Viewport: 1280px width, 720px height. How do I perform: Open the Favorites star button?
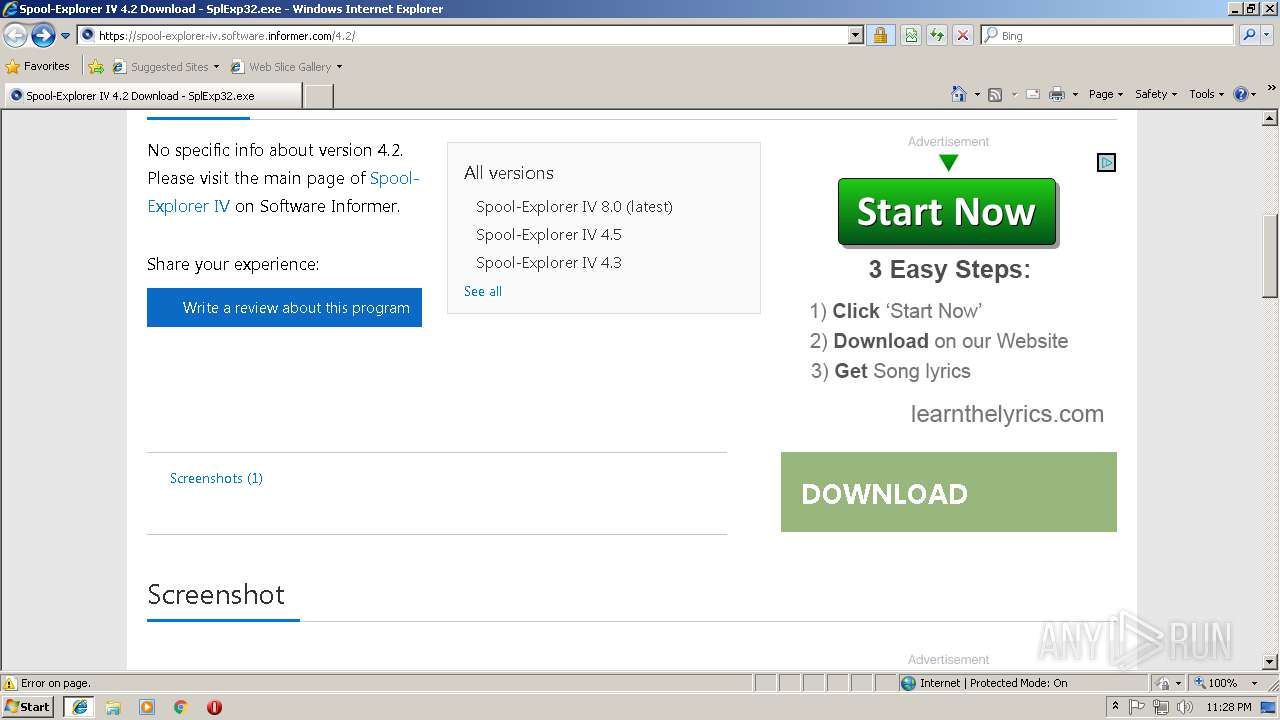(38, 66)
